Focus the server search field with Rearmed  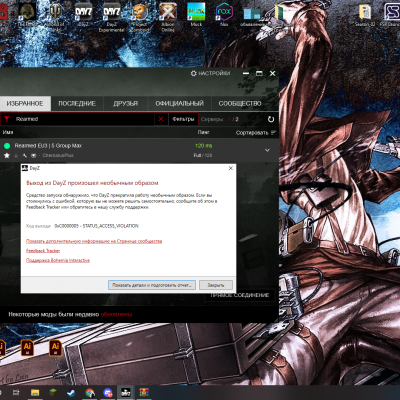click(x=83, y=119)
